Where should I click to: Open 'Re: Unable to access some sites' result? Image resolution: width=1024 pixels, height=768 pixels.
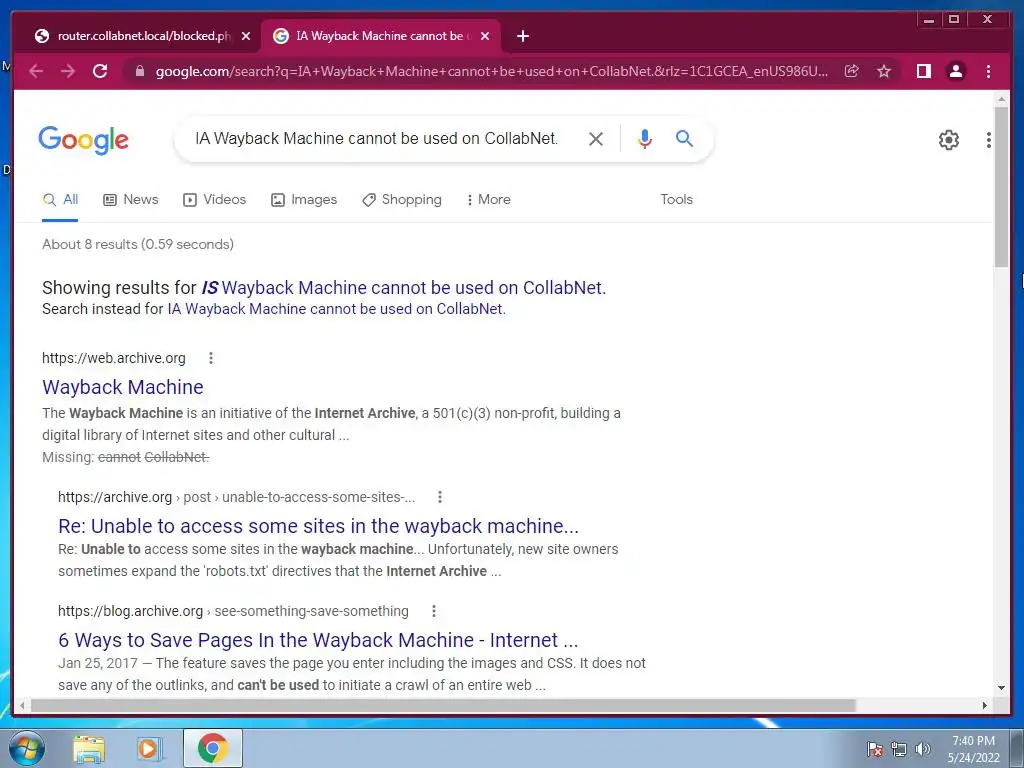pyautogui.click(x=318, y=526)
